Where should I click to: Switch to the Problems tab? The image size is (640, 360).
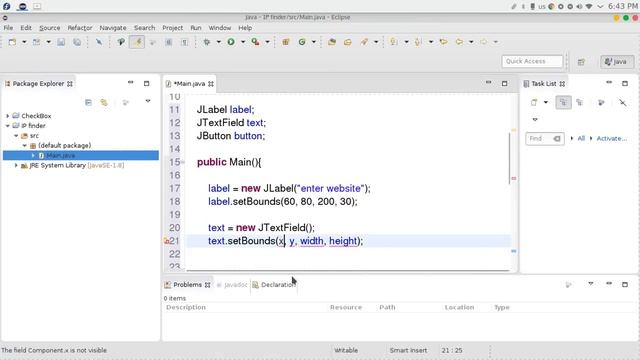click(187, 284)
